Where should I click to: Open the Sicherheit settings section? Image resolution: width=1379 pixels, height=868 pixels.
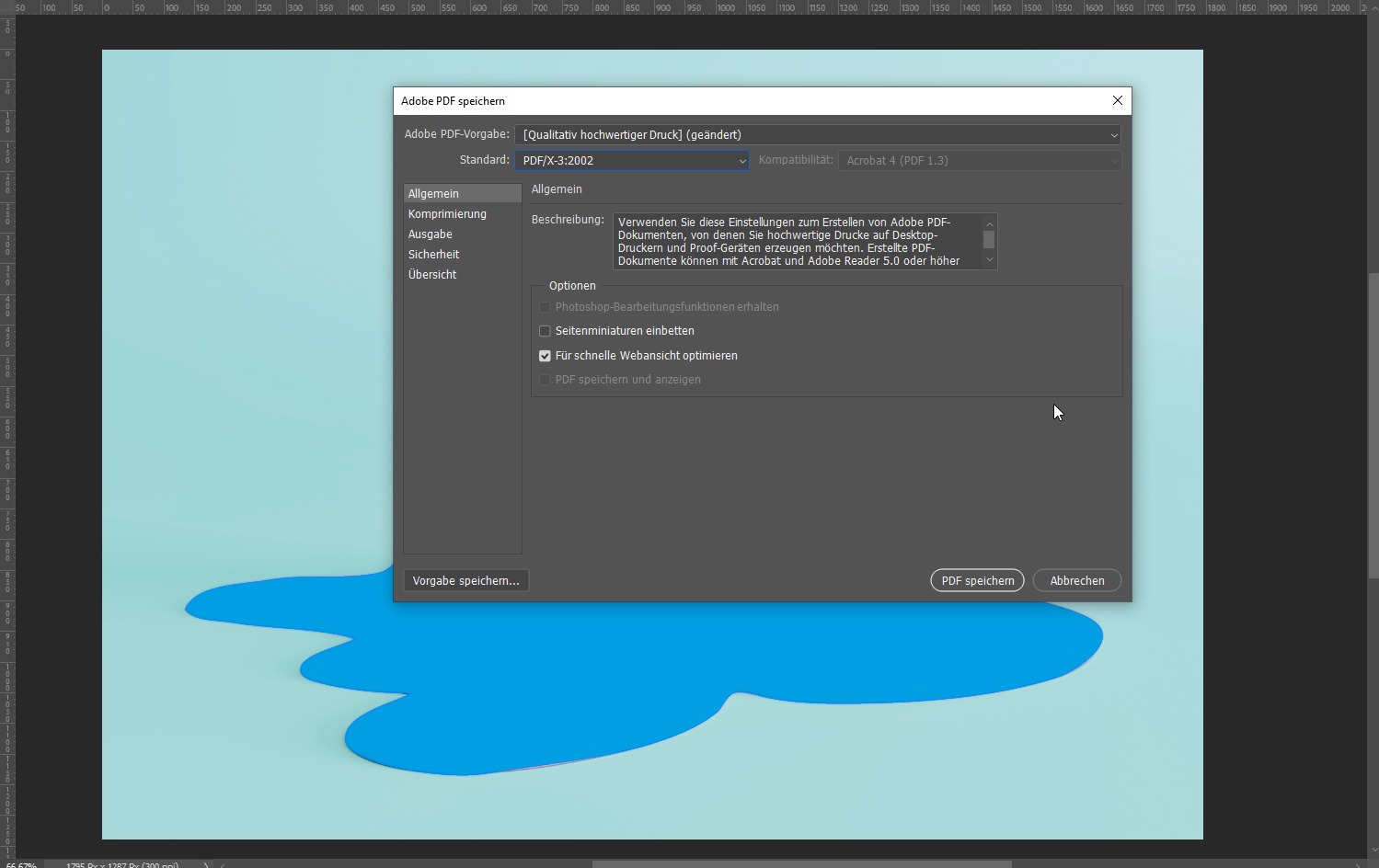pos(433,255)
